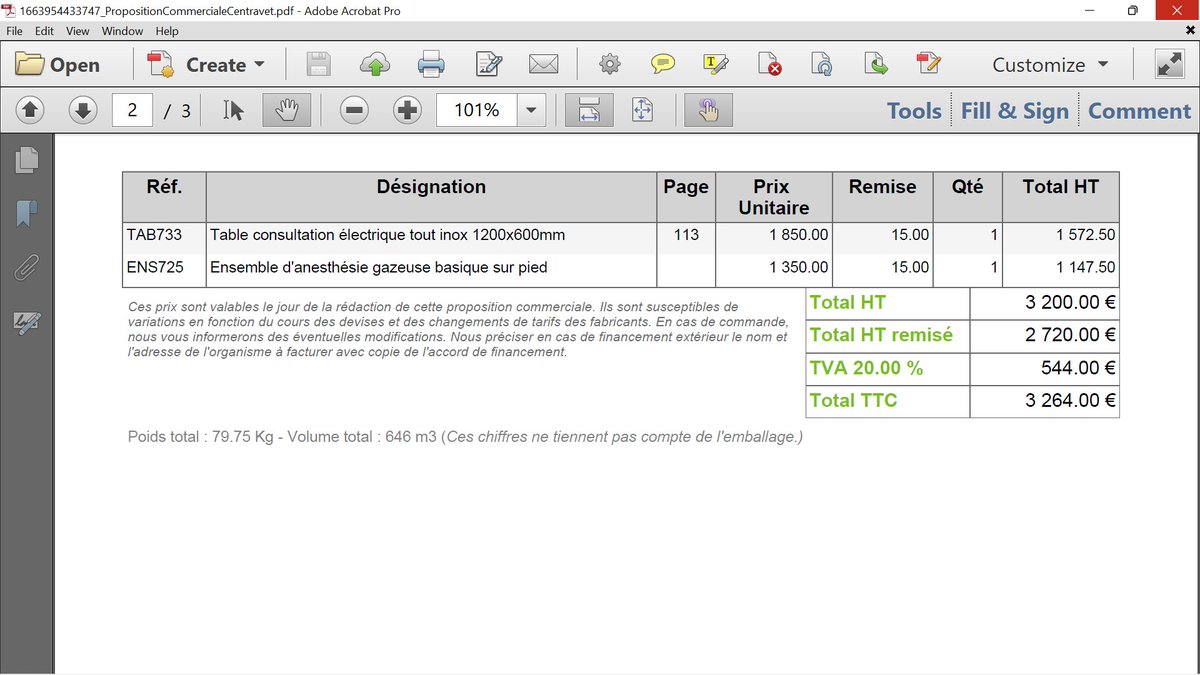Open the Customize toolbar dropdown
Screen dimensions: 1200x675
[1050, 65]
